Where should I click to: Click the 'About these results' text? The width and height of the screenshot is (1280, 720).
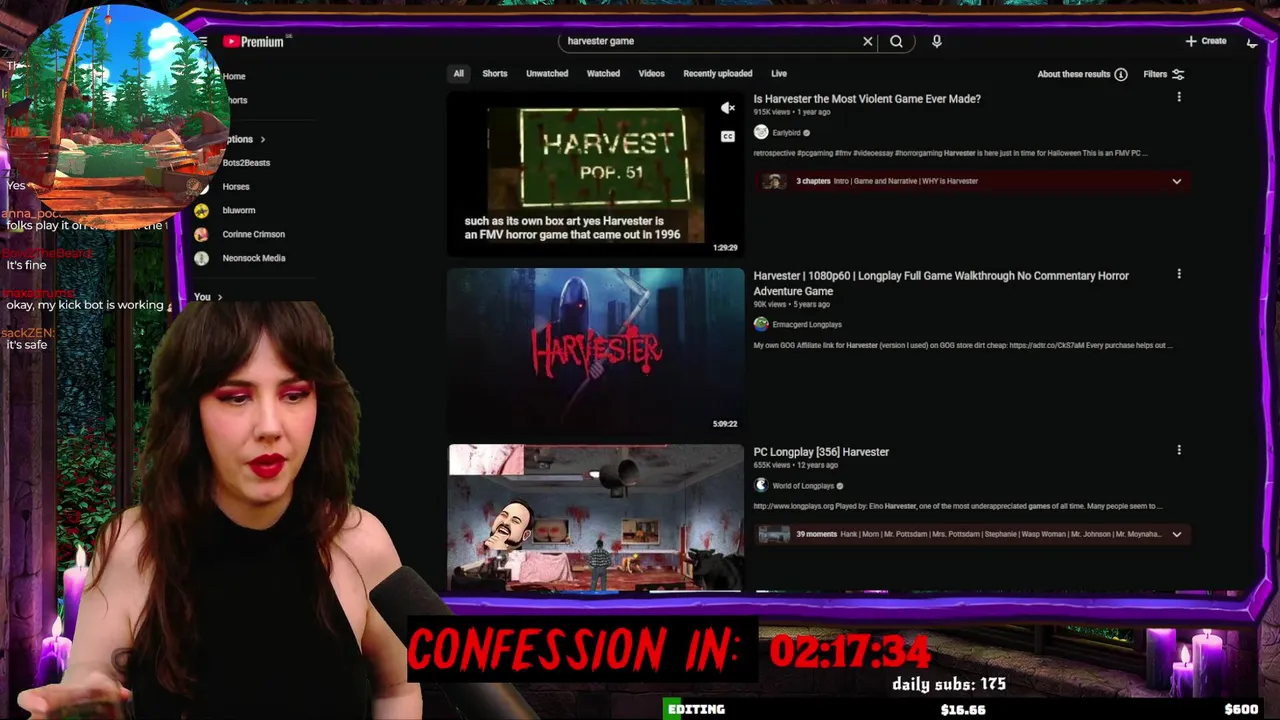[1074, 74]
